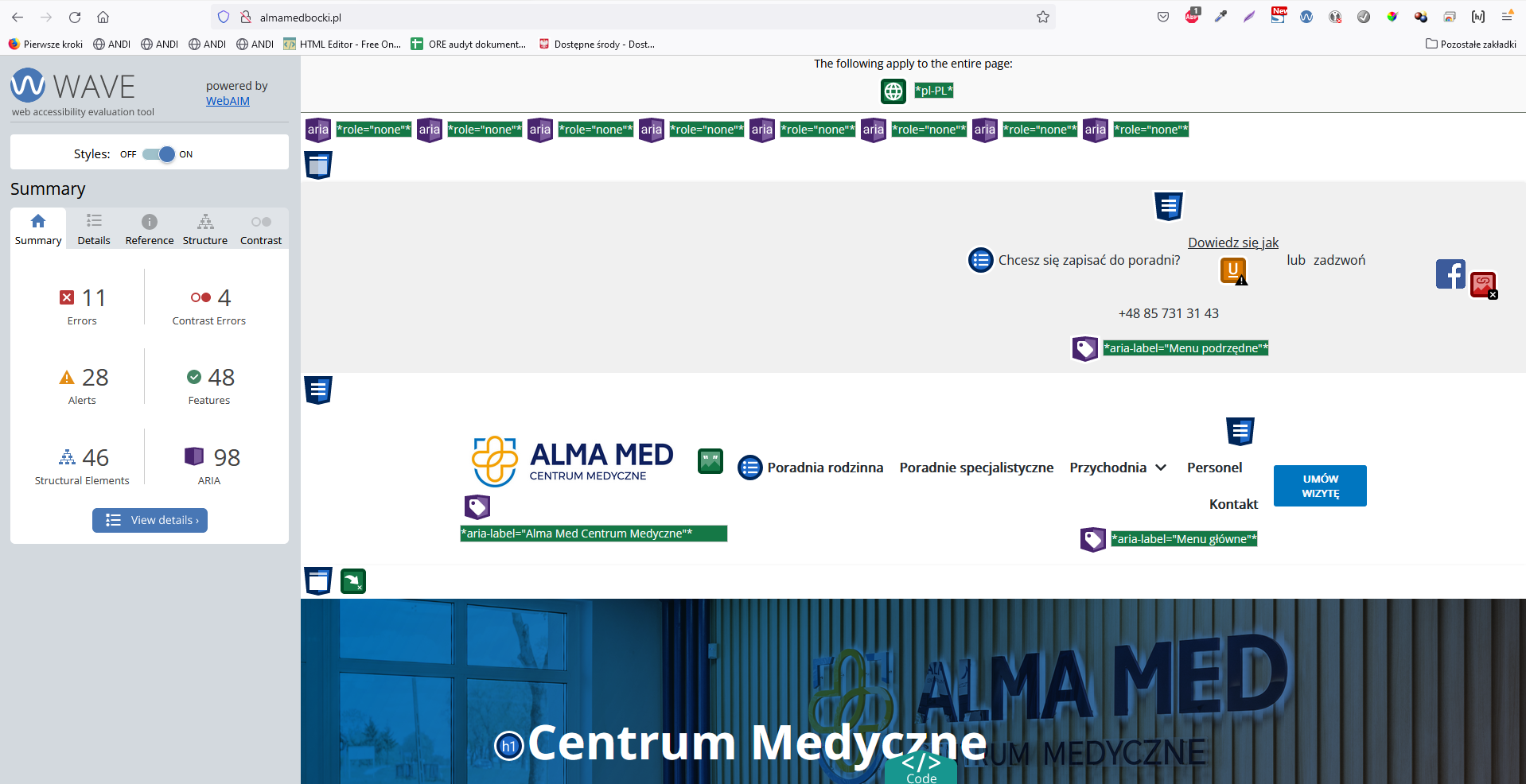Switch to the Contrast tab

pyautogui.click(x=261, y=230)
